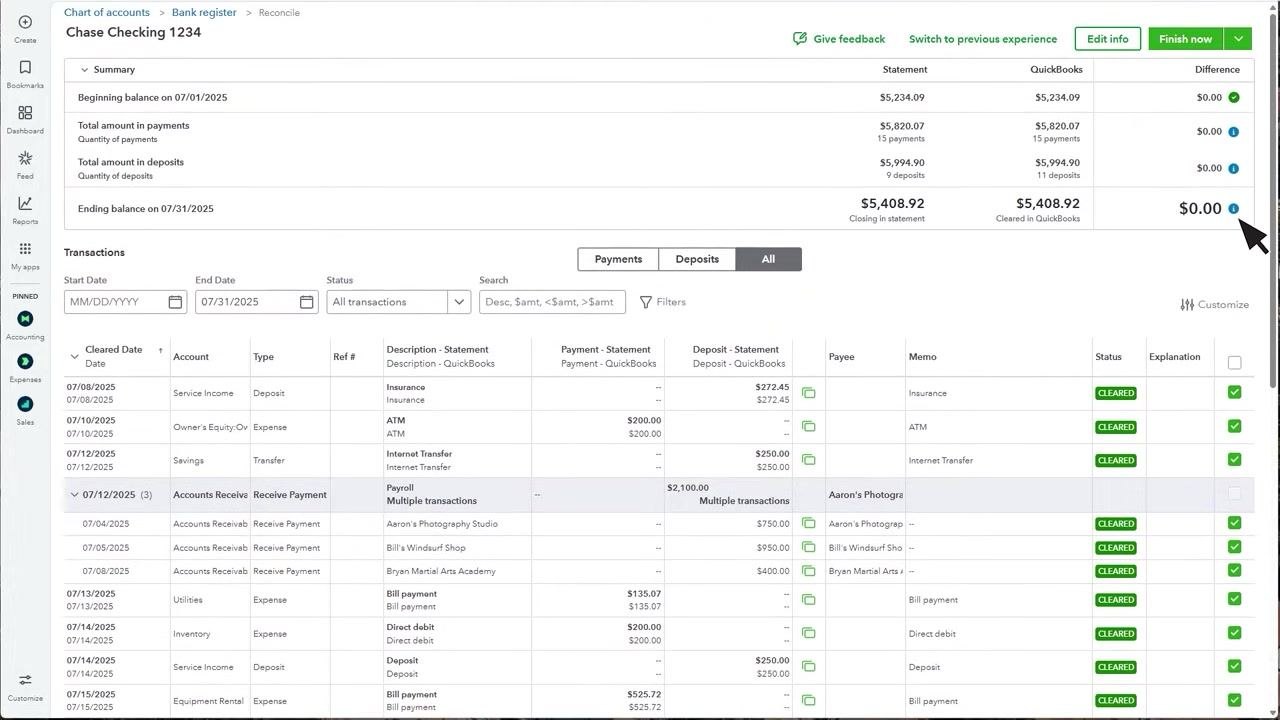Click info icon beside deposits difference
The height and width of the screenshot is (720, 1280).
click(x=1233, y=168)
